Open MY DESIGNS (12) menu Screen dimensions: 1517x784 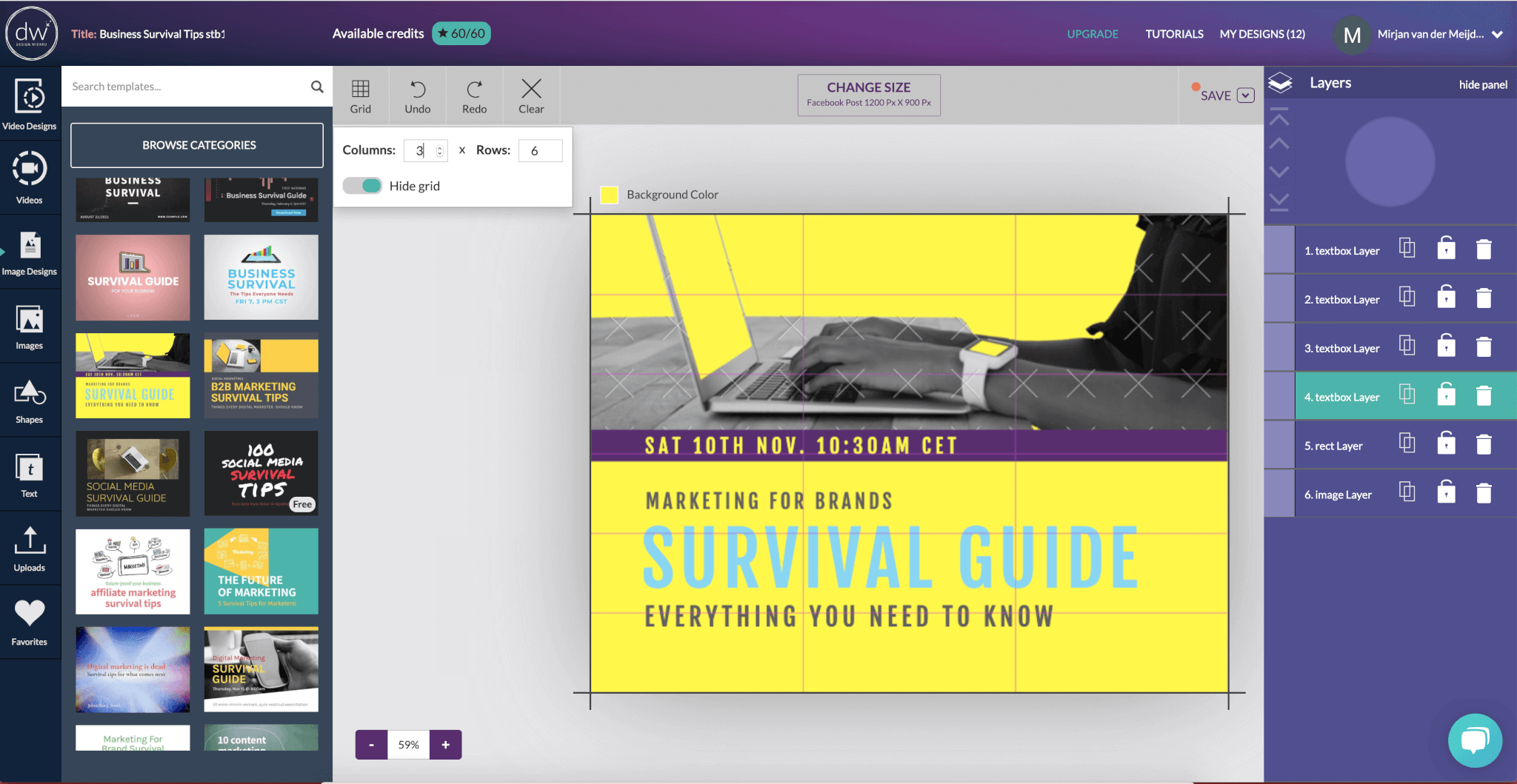pyautogui.click(x=1262, y=34)
